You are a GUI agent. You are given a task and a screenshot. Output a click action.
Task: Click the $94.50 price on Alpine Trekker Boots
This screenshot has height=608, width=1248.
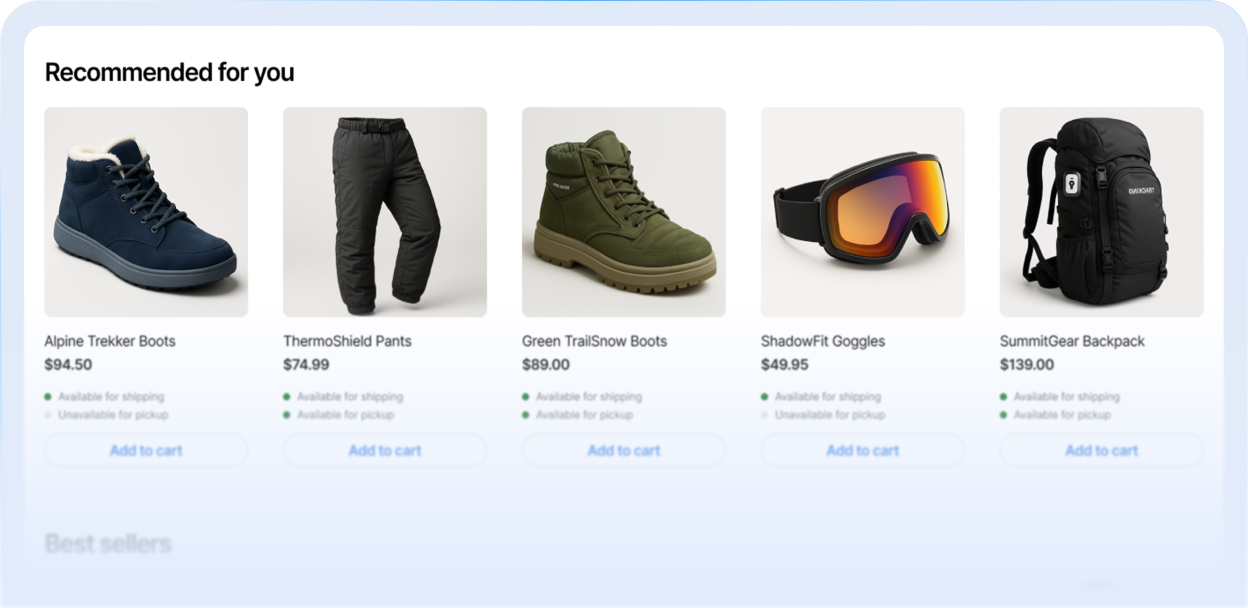68,365
